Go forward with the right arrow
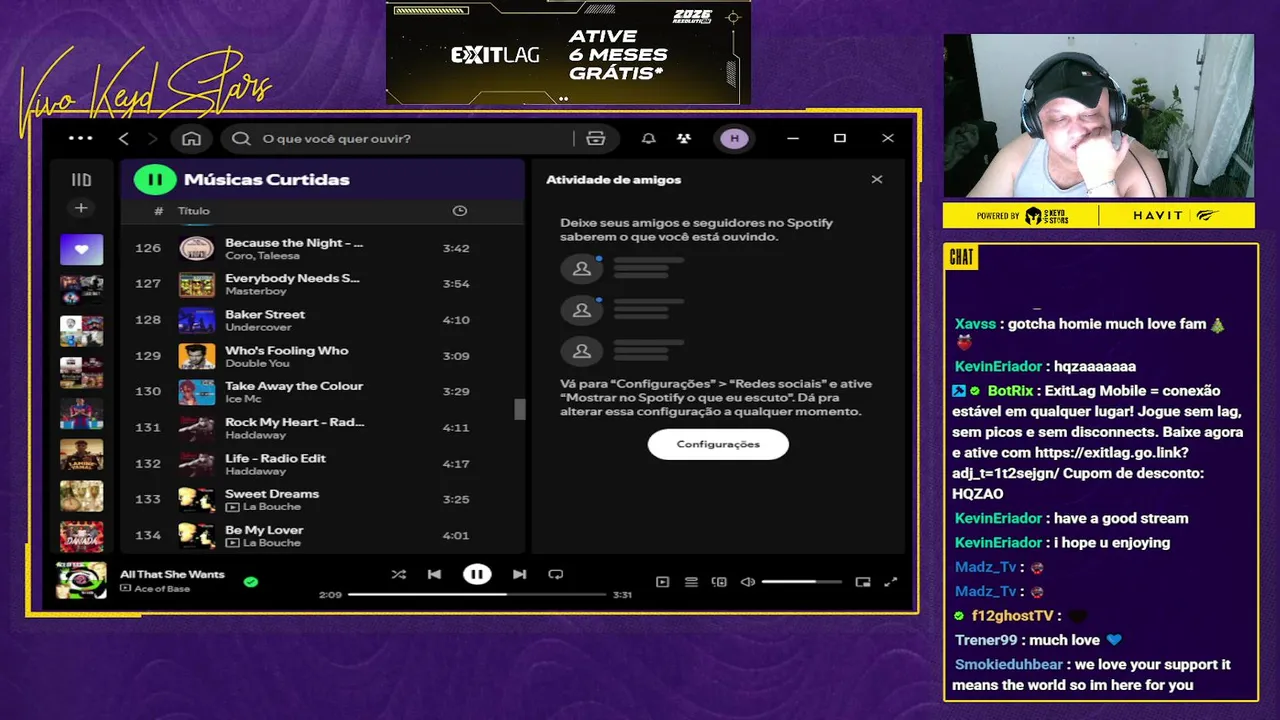 (152, 138)
